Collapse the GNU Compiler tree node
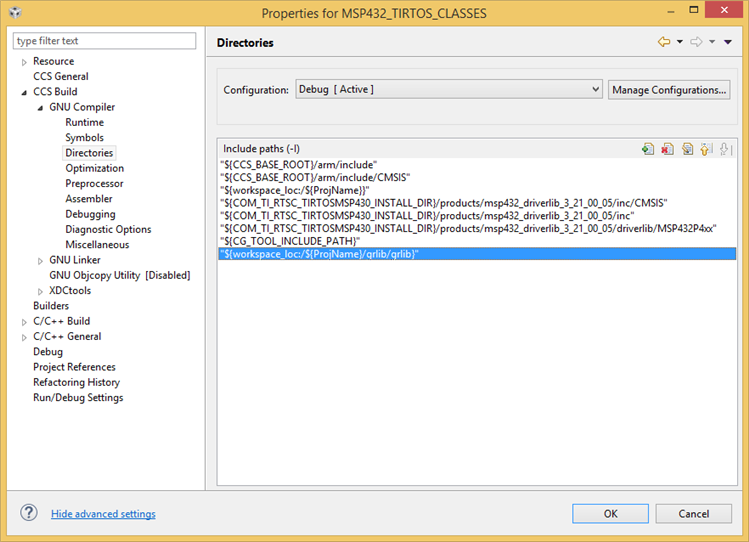Viewport: 749px width, 542px height. click(40, 108)
